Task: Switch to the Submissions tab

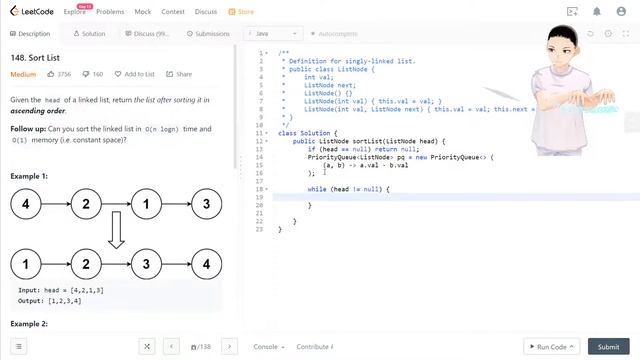Action: (x=208, y=33)
